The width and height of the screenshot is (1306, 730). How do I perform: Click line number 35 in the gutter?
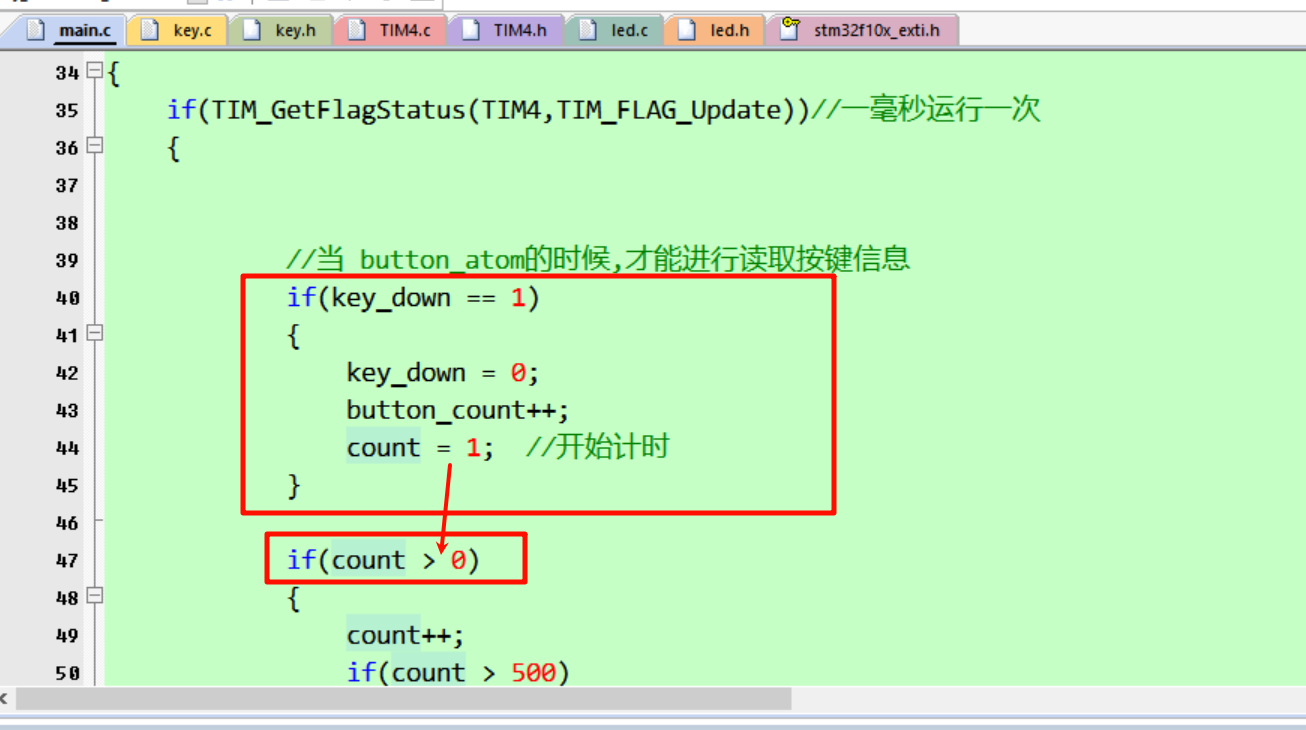[67, 110]
